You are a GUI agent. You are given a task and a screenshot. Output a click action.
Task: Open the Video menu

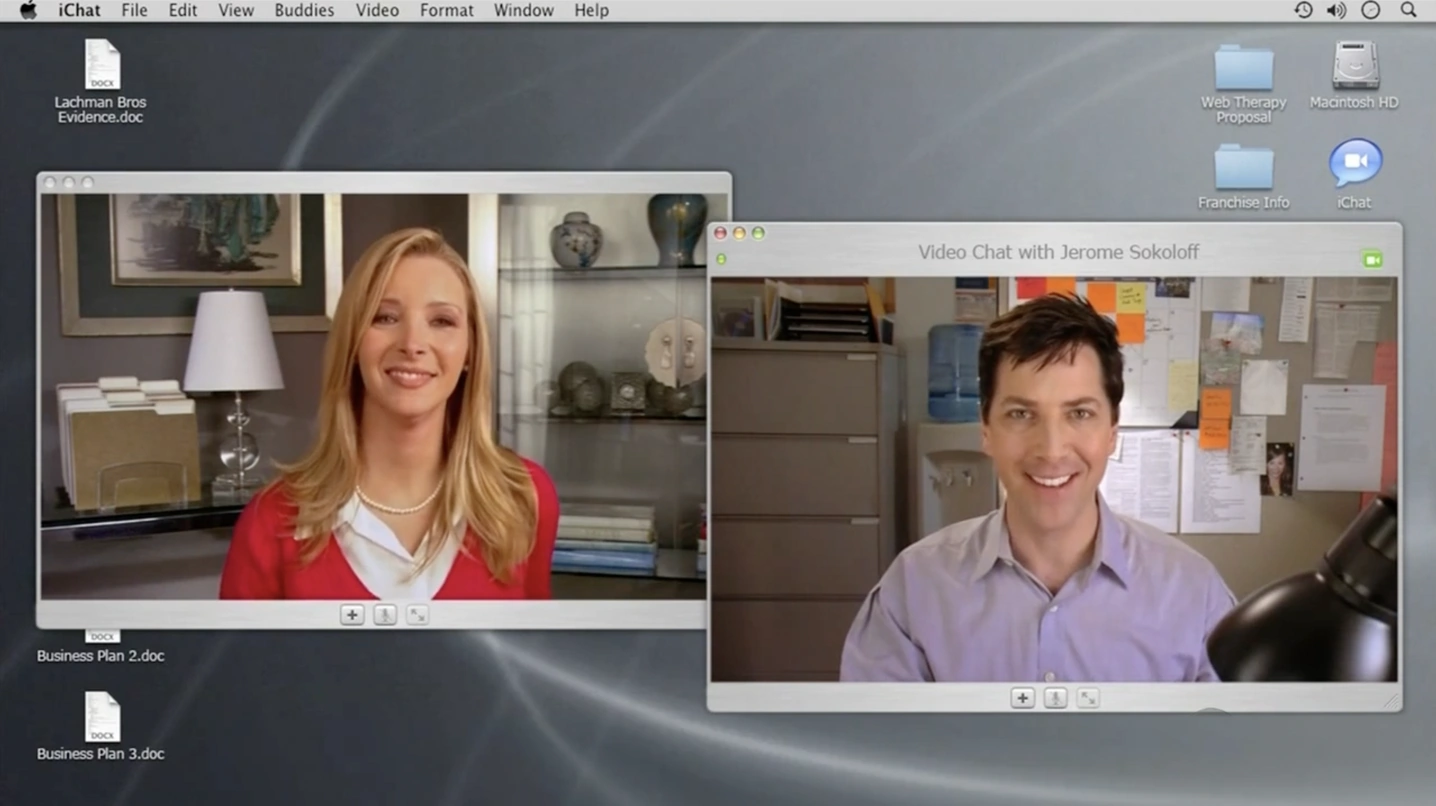click(377, 10)
